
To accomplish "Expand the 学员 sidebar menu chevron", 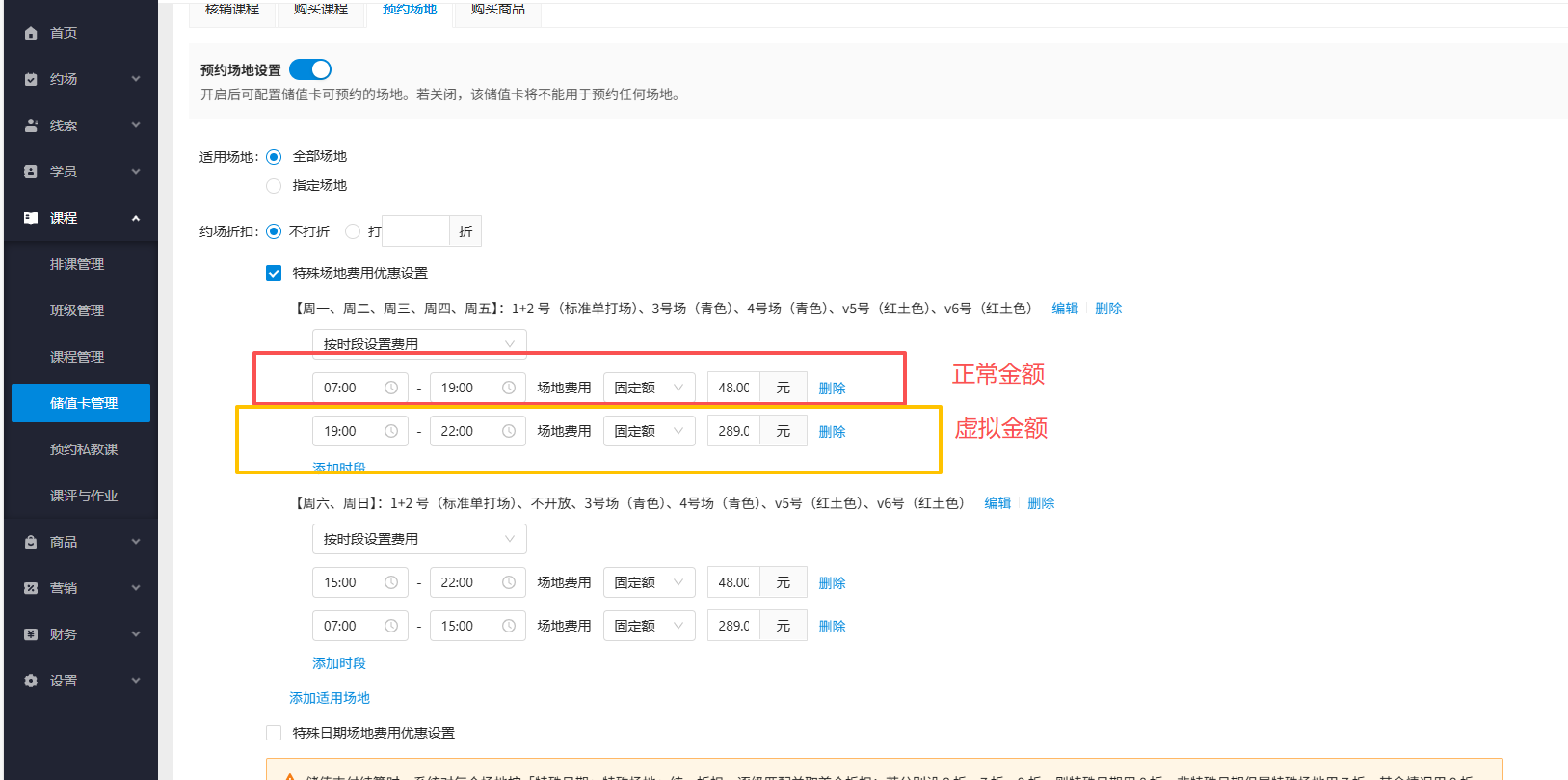I will coord(136,172).
